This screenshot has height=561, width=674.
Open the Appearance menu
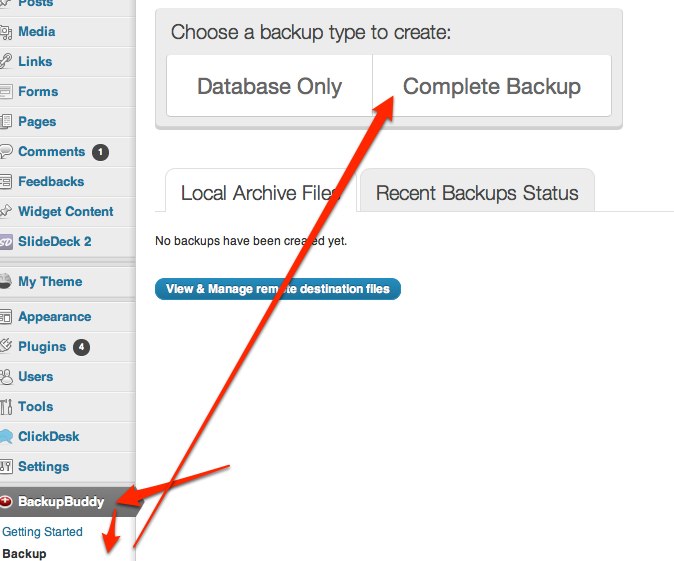55,317
